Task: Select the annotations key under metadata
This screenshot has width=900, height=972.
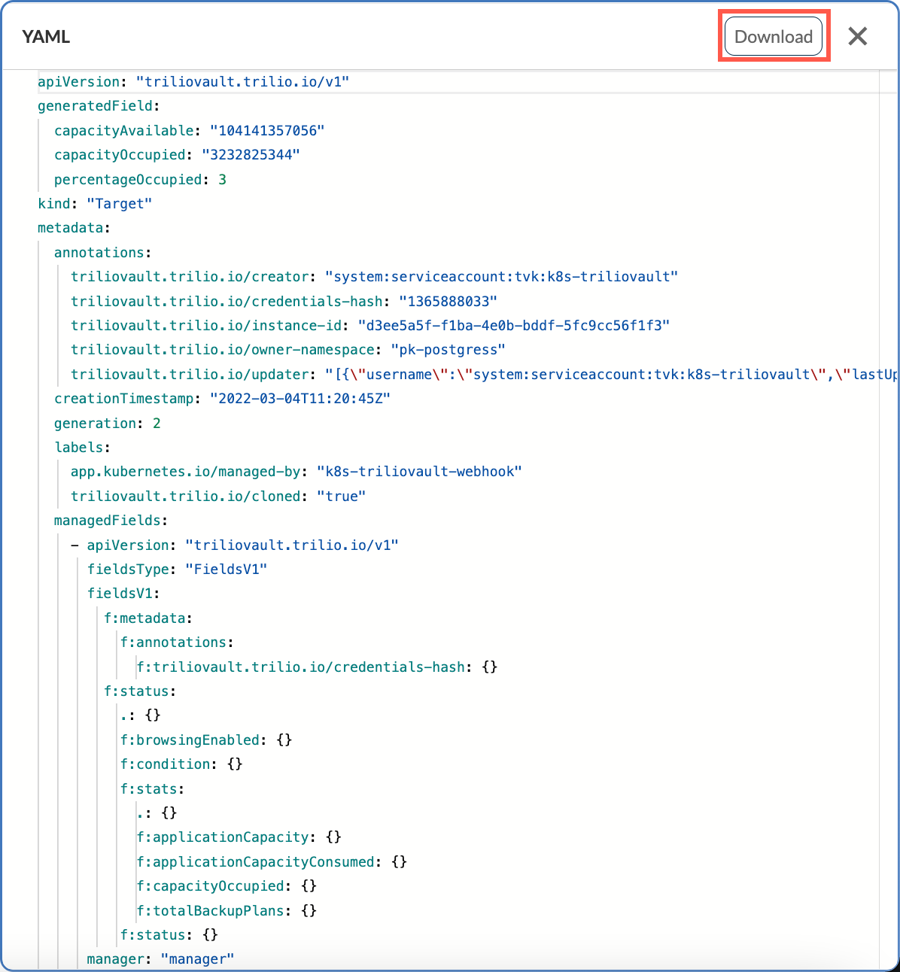Action: pyautogui.click(x=102, y=253)
